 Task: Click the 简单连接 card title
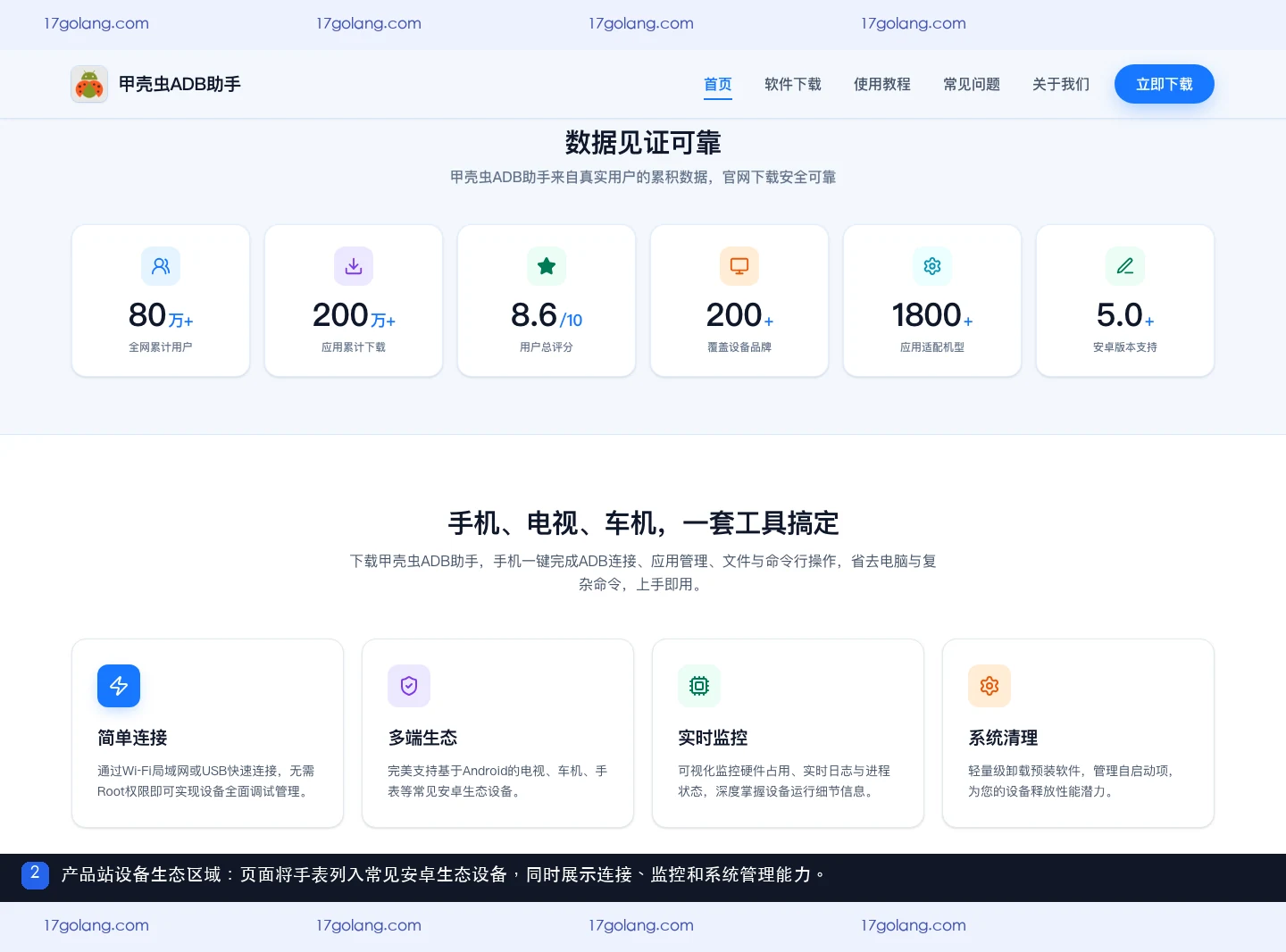tap(132, 738)
